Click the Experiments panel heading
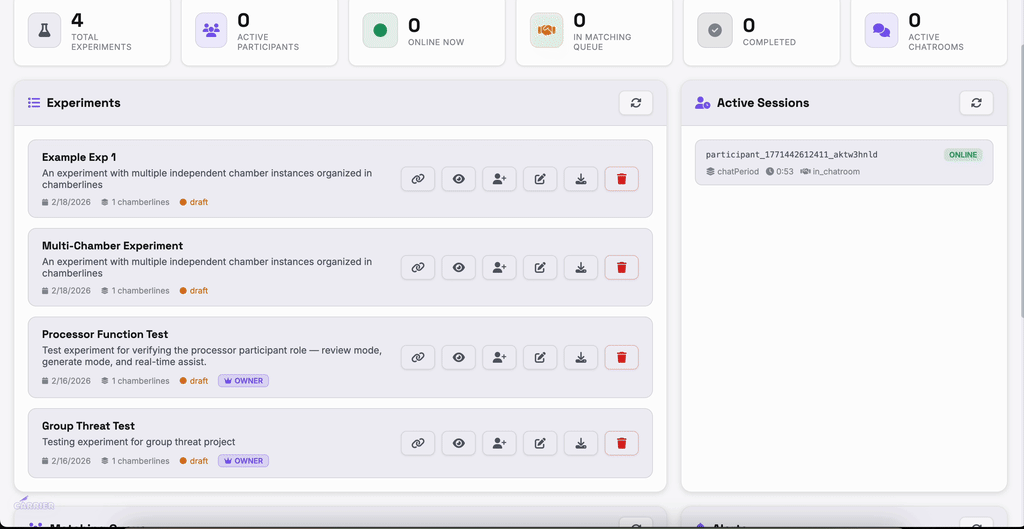 point(84,103)
